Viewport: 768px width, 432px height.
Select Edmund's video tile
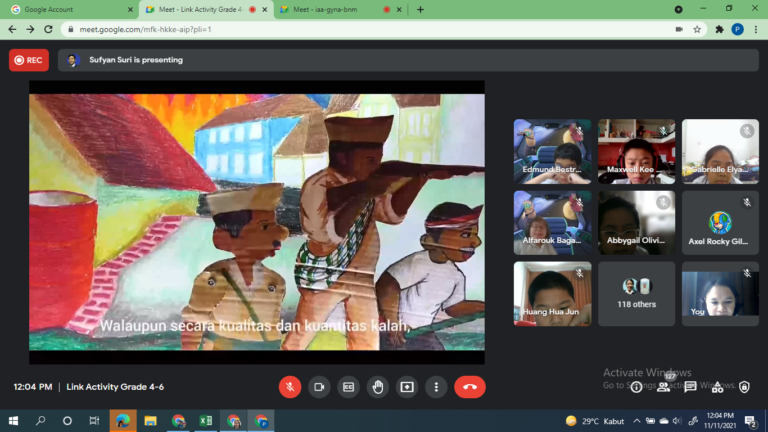pos(552,152)
